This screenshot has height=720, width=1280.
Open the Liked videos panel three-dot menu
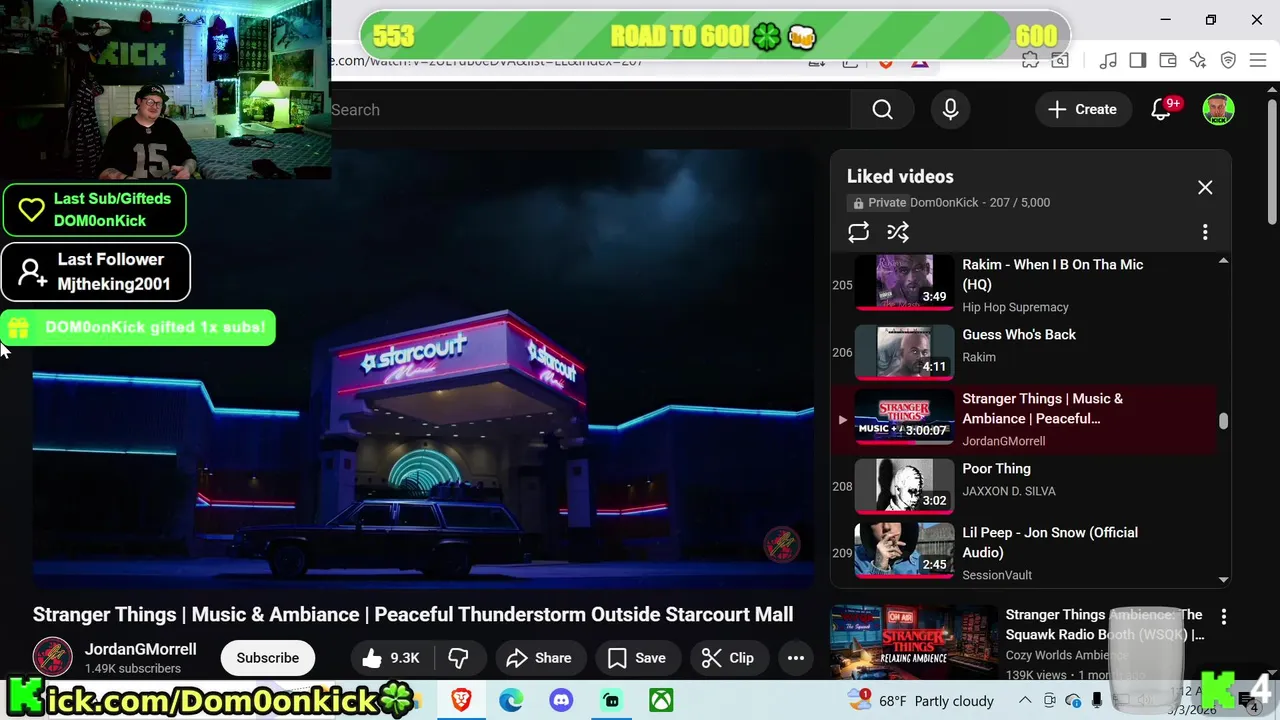[x=1205, y=232]
